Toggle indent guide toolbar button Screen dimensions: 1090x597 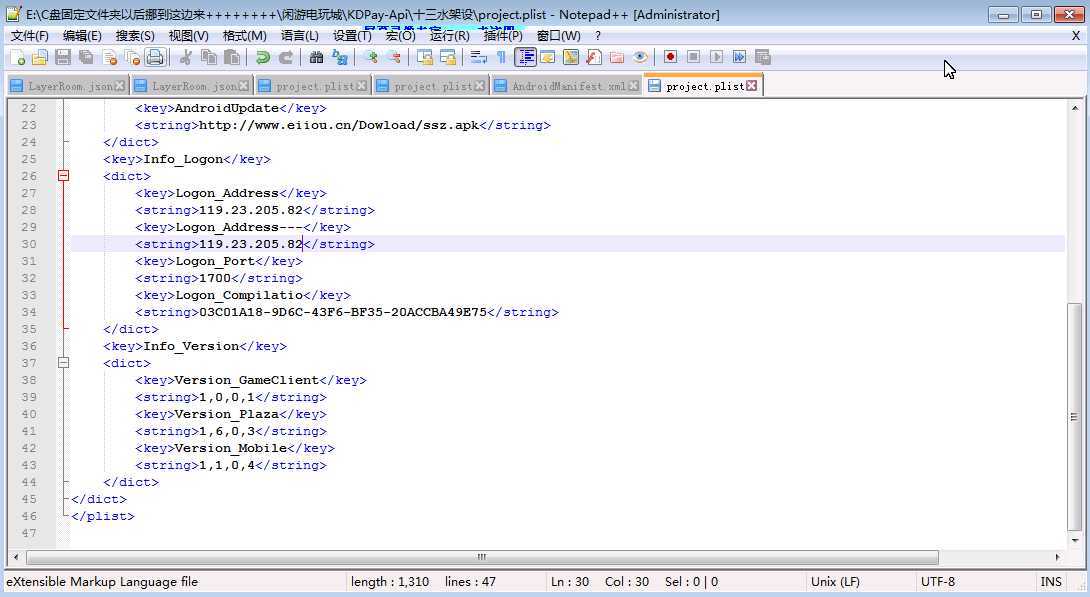(x=525, y=58)
